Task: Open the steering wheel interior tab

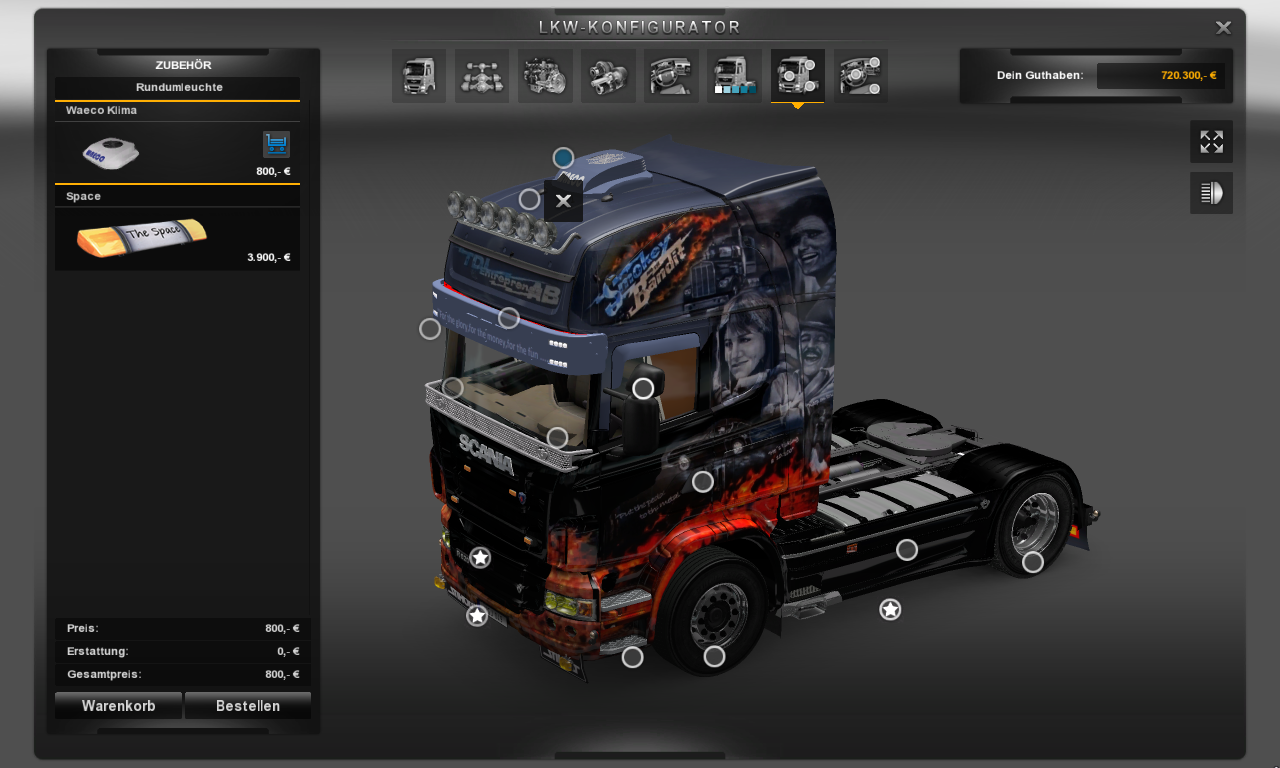Action: pos(671,76)
